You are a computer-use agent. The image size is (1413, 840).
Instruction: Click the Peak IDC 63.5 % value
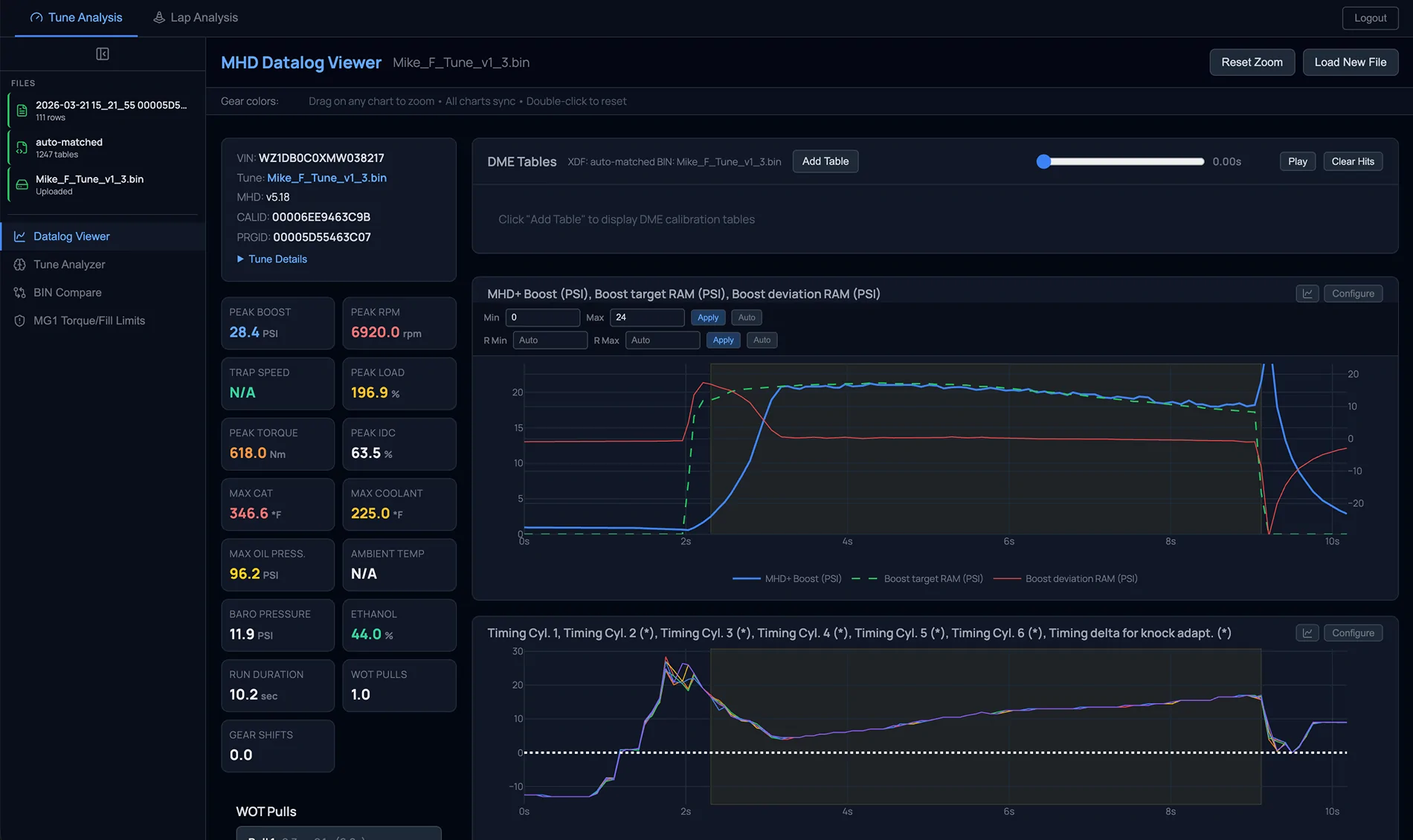(372, 453)
